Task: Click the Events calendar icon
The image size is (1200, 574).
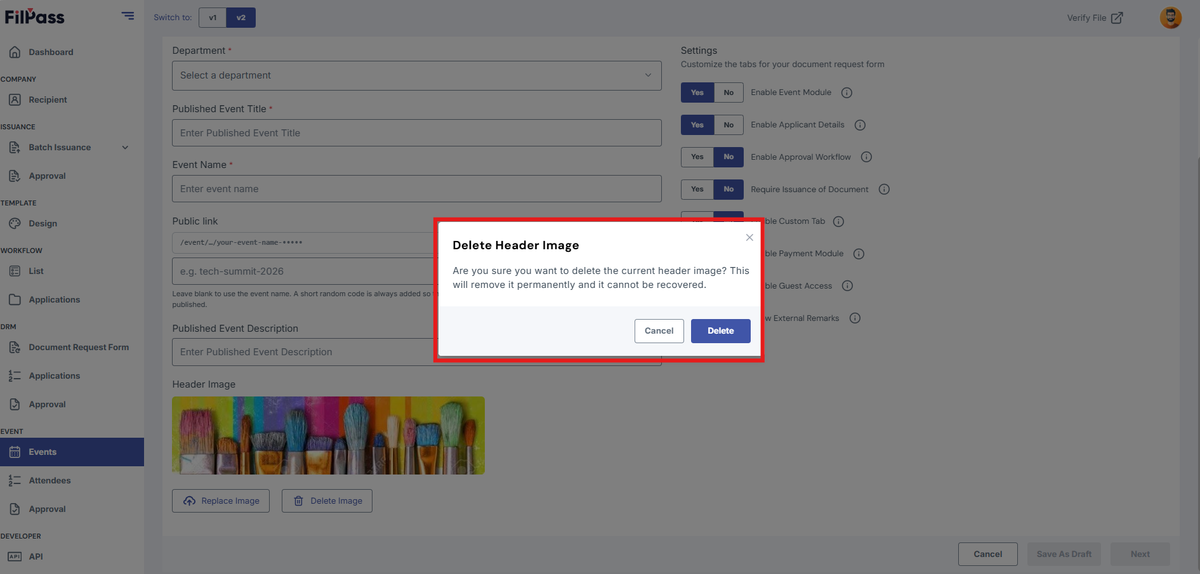Action: (14, 452)
